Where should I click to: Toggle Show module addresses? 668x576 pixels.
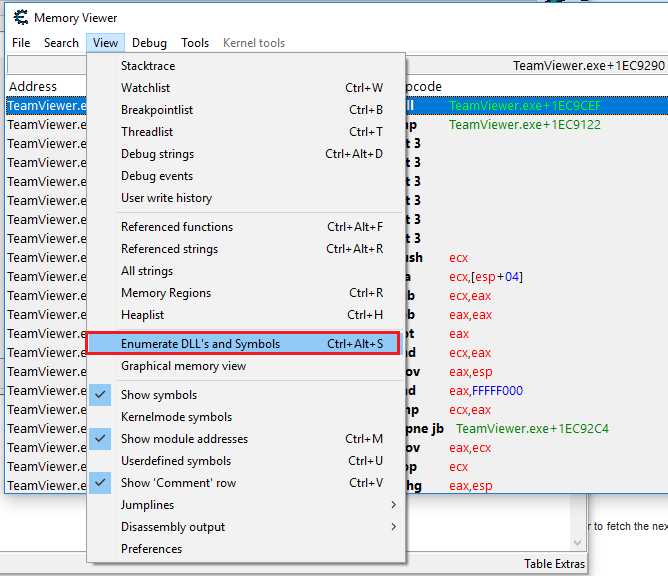pyautogui.click(x=246, y=439)
